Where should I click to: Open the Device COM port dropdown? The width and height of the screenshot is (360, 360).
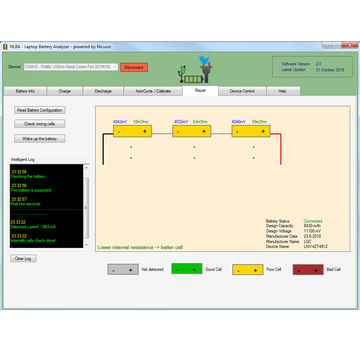[x=71, y=67]
